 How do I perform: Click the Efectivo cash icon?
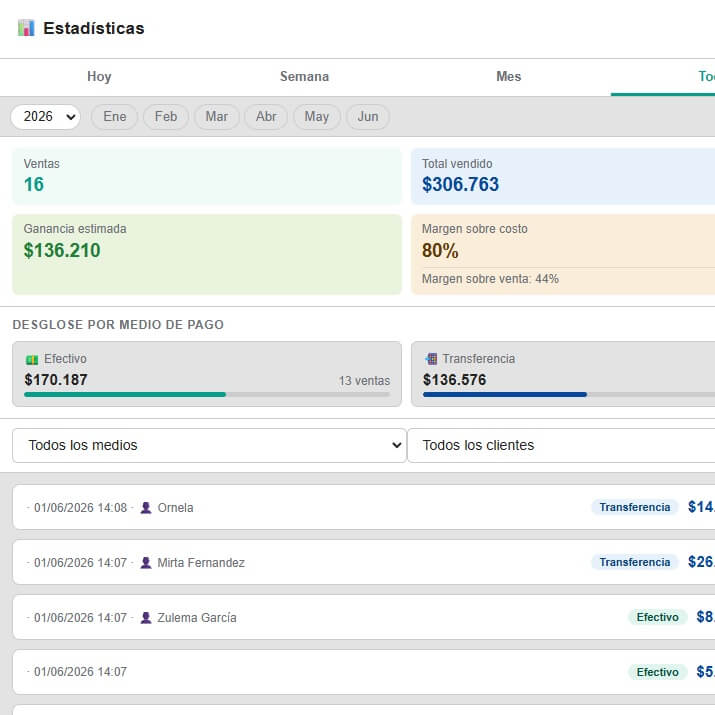pos(32,360)
